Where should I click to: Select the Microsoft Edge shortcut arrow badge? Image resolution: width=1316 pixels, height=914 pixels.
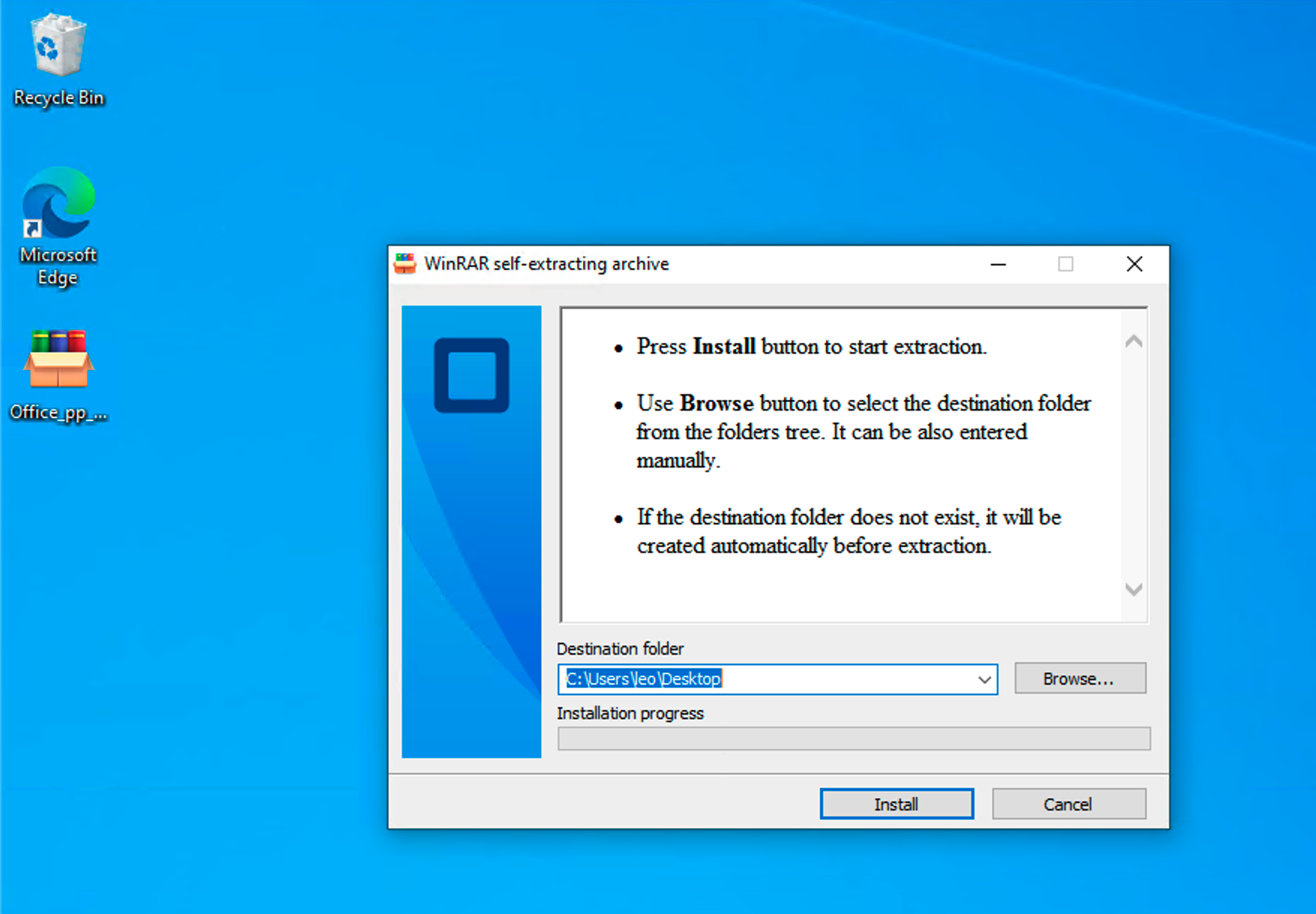coord(31,227)
